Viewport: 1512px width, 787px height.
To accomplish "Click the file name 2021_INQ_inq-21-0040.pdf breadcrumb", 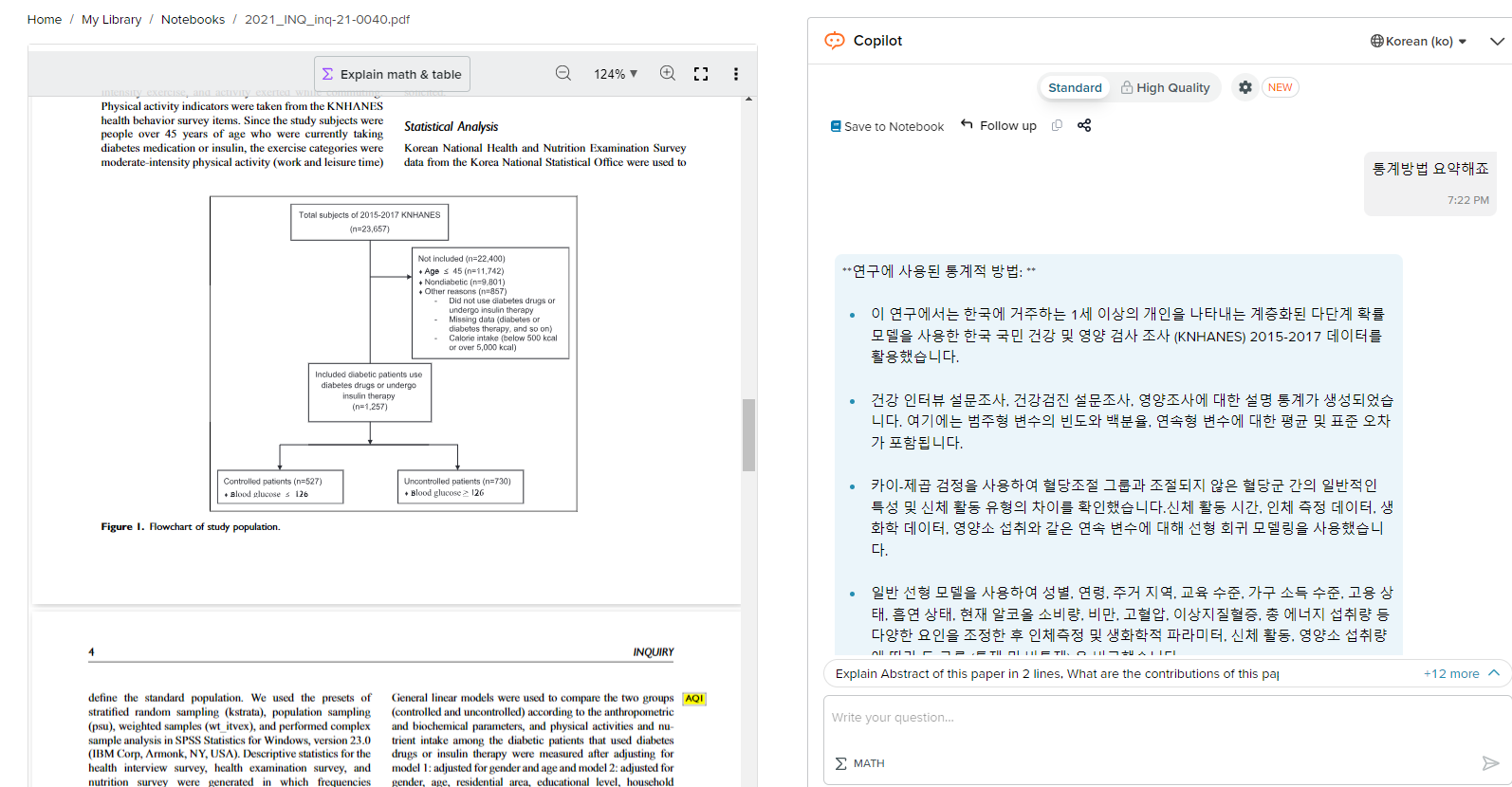I will click(x=327, y=19).
